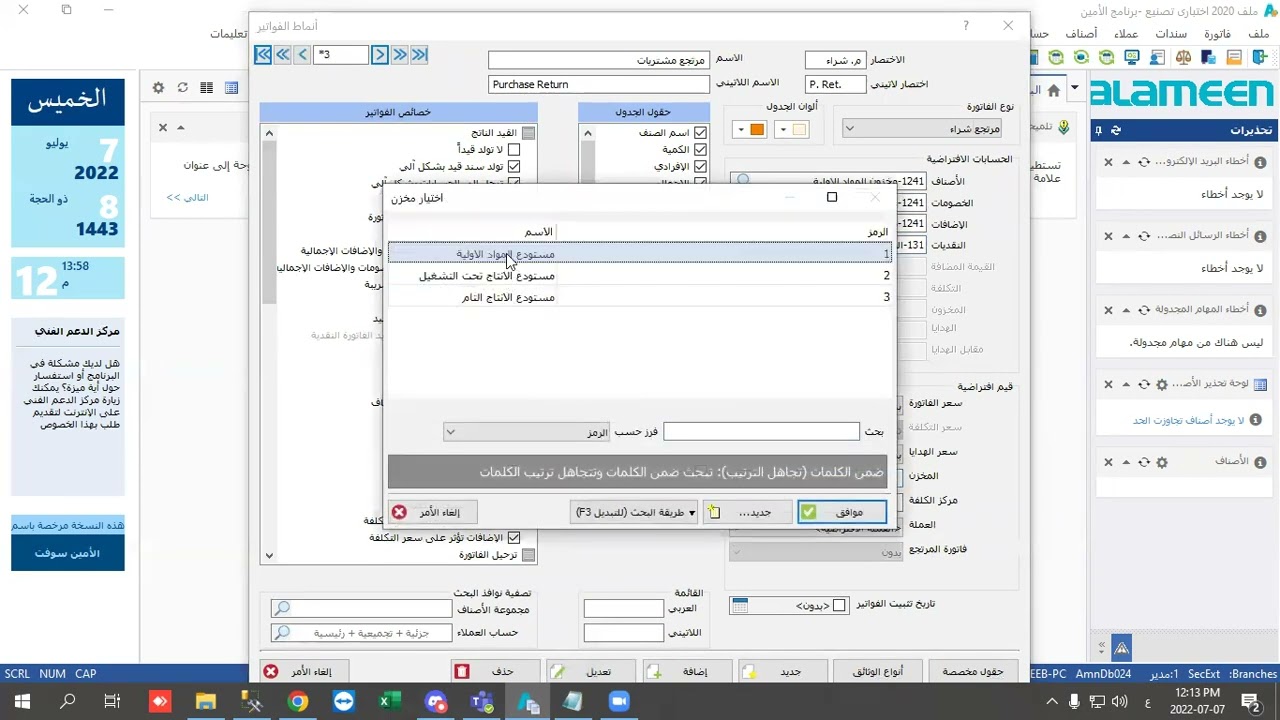Click the settings gear in the left toolbar

(158, 88)
